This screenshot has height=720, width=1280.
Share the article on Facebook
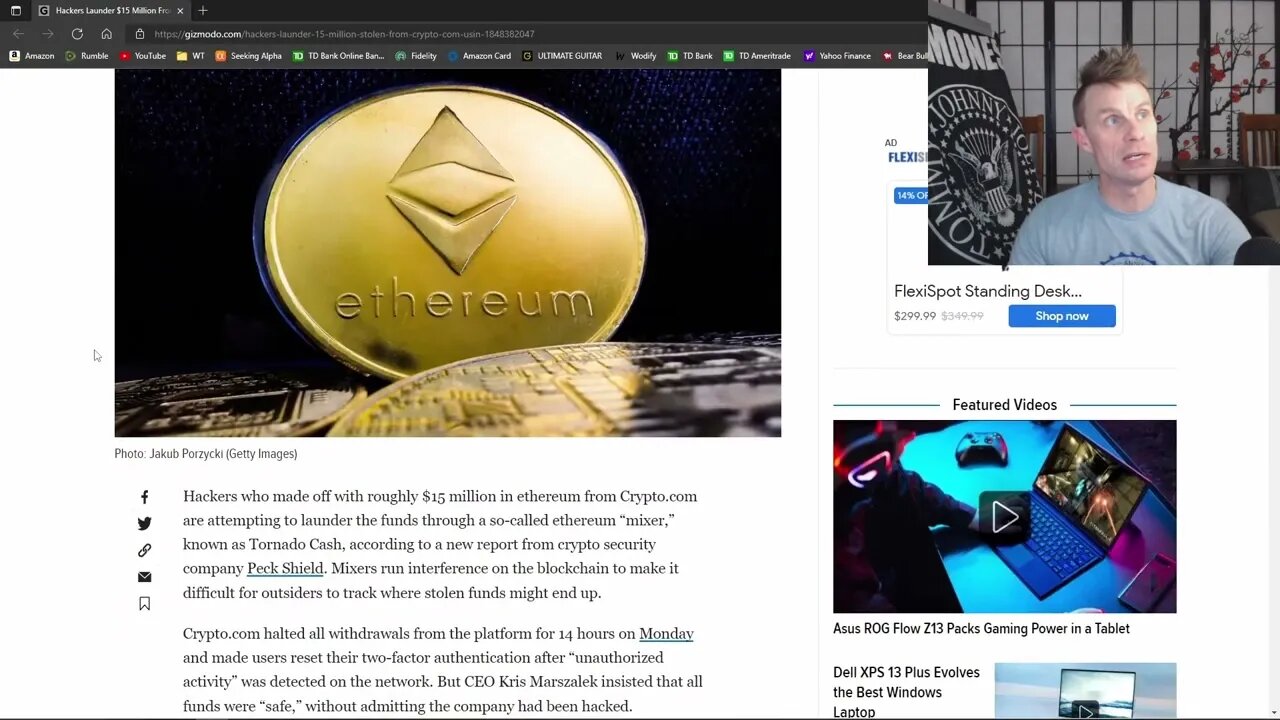[144, 497]
